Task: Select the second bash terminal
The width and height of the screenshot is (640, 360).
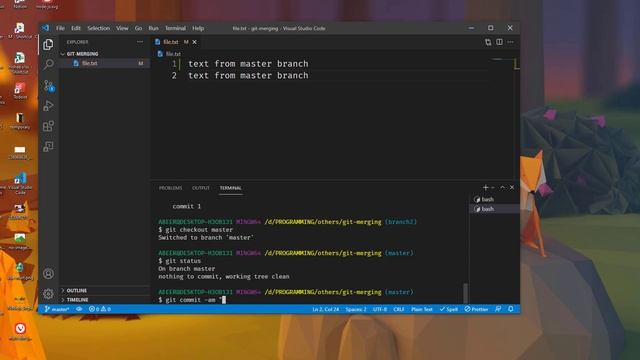Action: pos(494,209)
